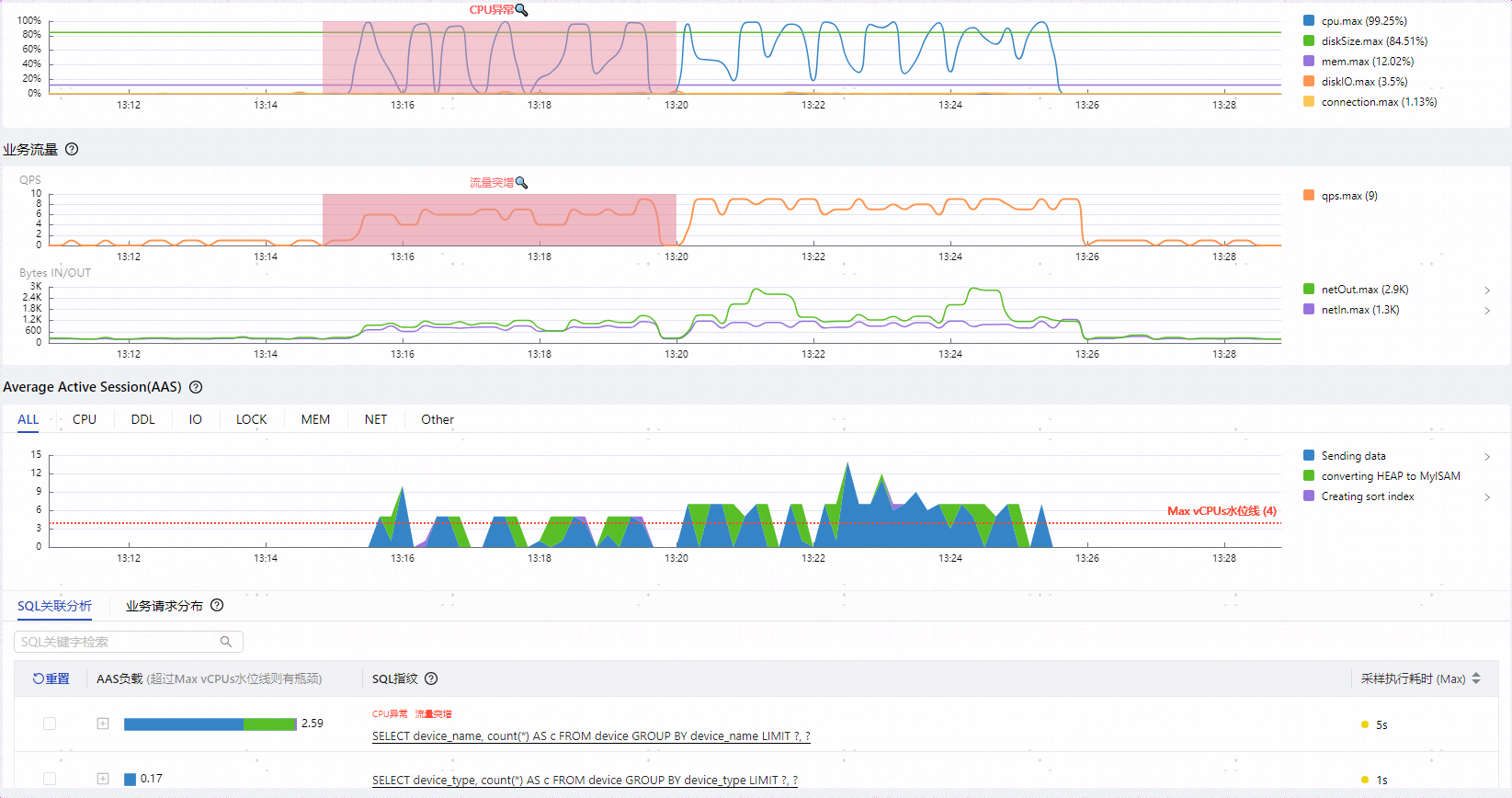Open help icon next to Average Active Session
The height and width of the screenshot is (798, 1512).
[196, 387]
